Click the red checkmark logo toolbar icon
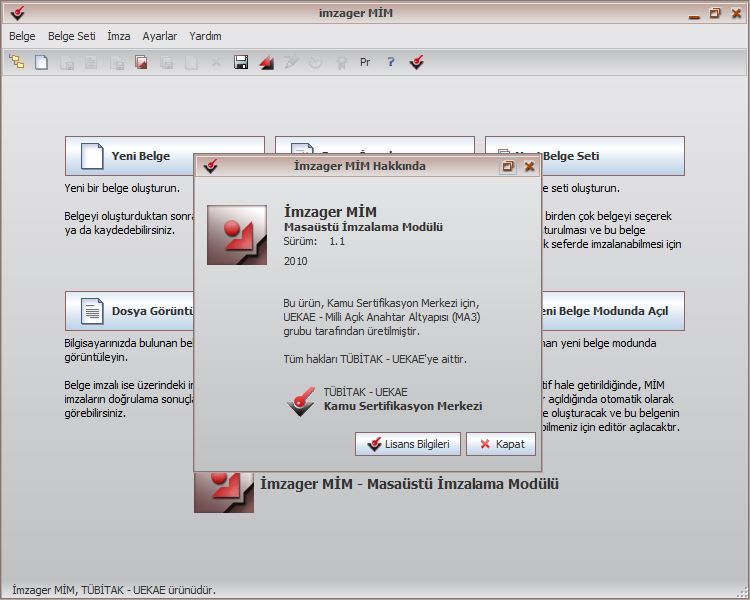750x600 pixels. pyautogui.click(x=417, y=62)
